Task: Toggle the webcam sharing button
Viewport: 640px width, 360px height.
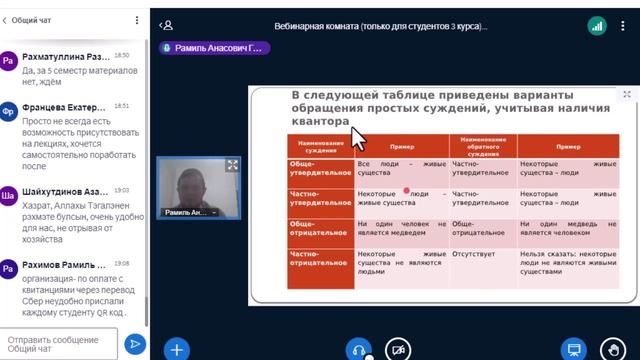Action: 398,349
